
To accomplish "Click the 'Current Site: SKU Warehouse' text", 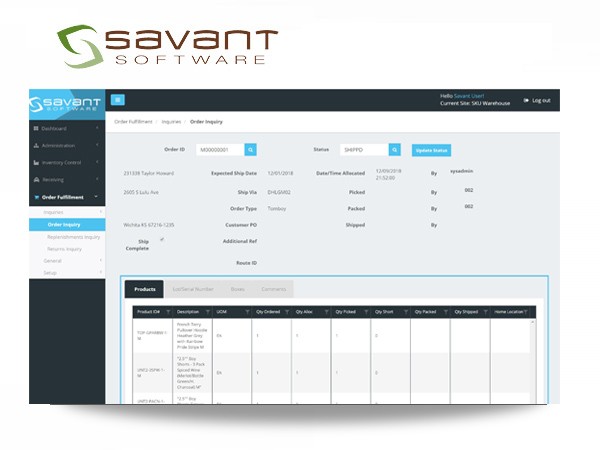I will tap(475, 103).
